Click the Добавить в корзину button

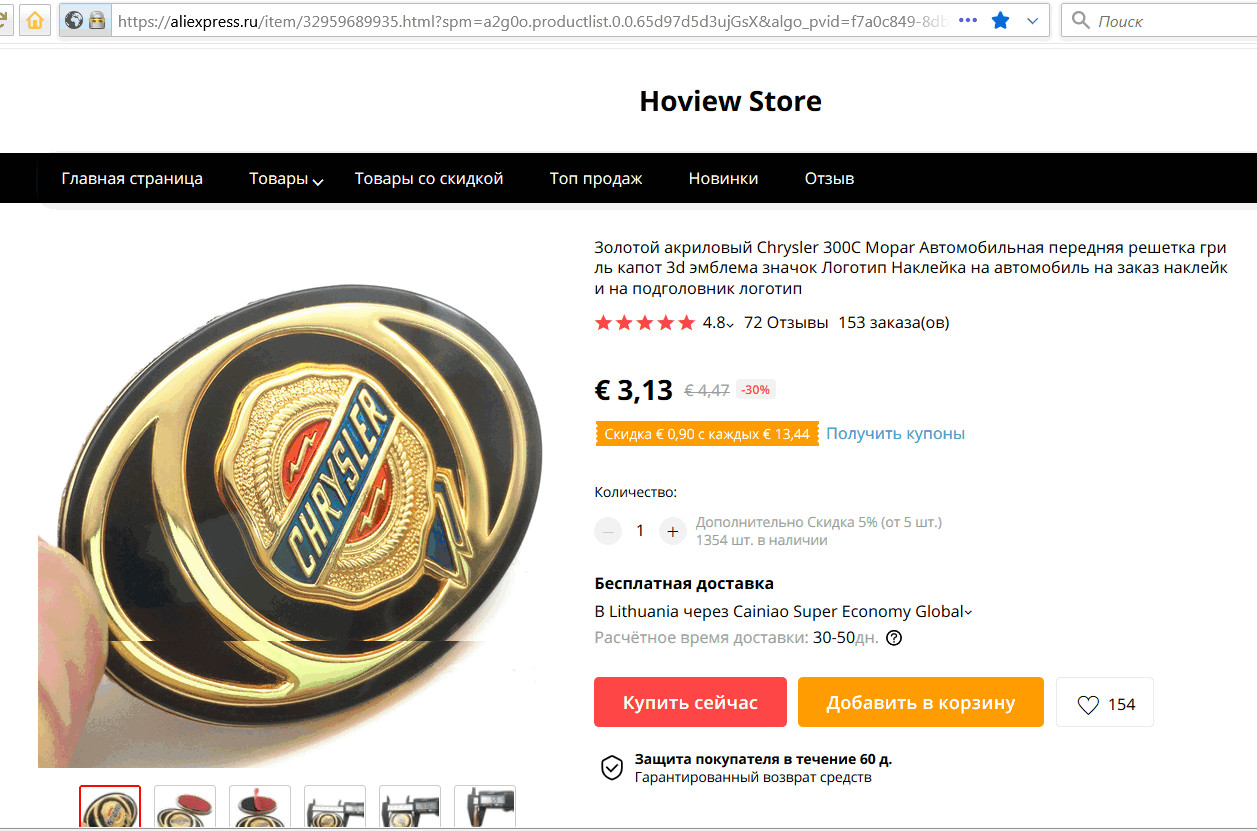click(x=921, y=702)
